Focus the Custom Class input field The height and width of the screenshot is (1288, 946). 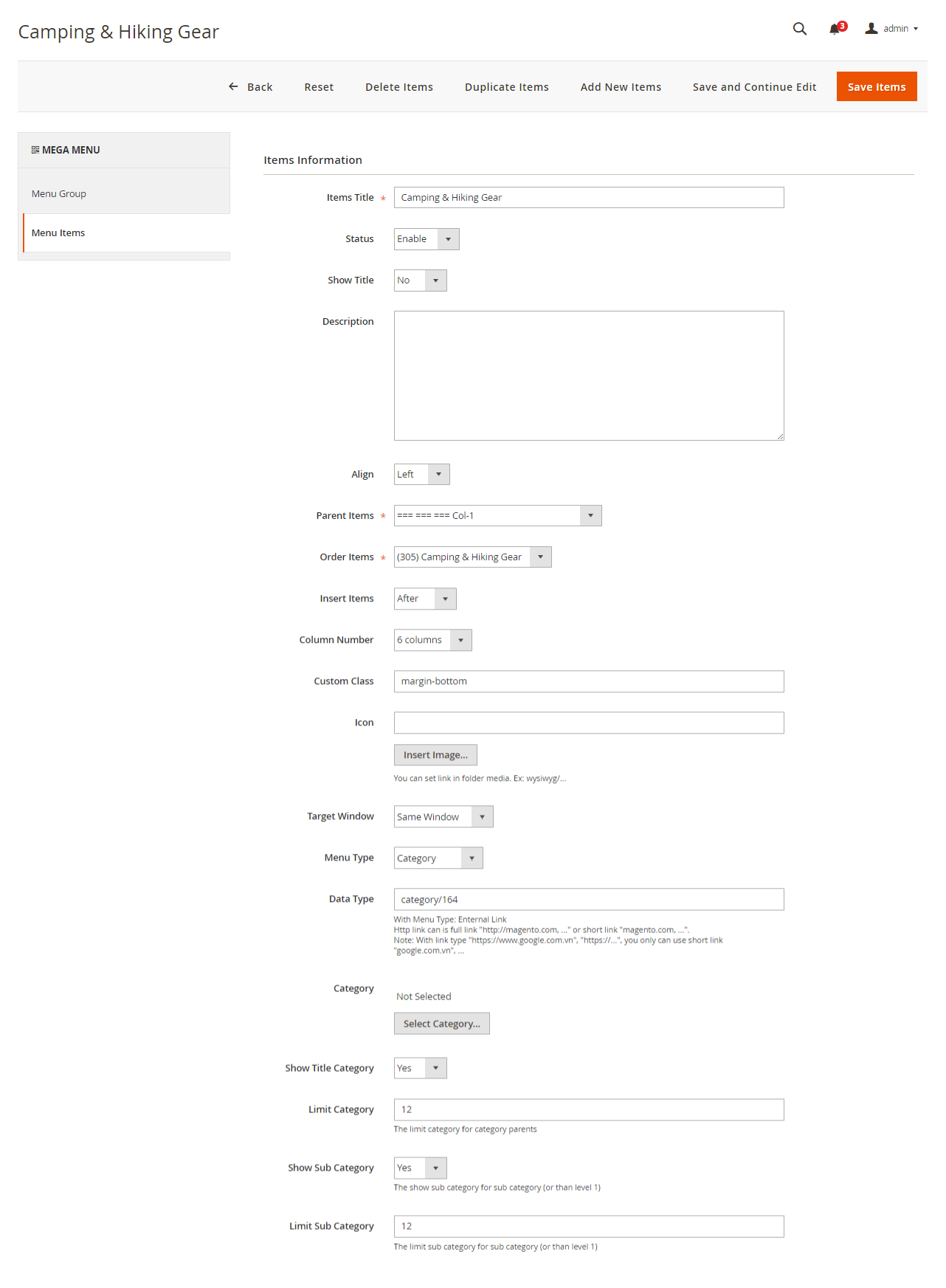[589, 681]
